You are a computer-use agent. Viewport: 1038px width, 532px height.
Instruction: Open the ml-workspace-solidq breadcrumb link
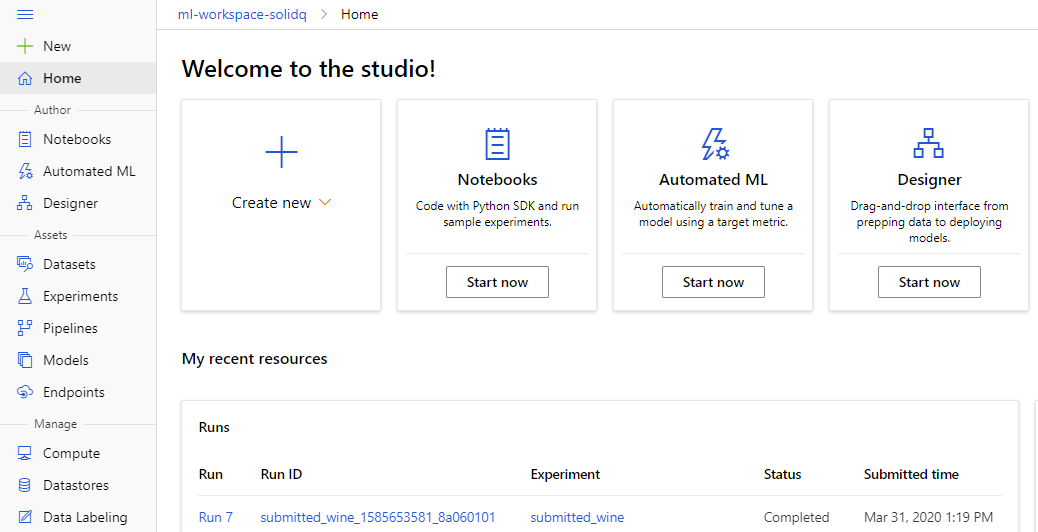[x=242, y=15]
